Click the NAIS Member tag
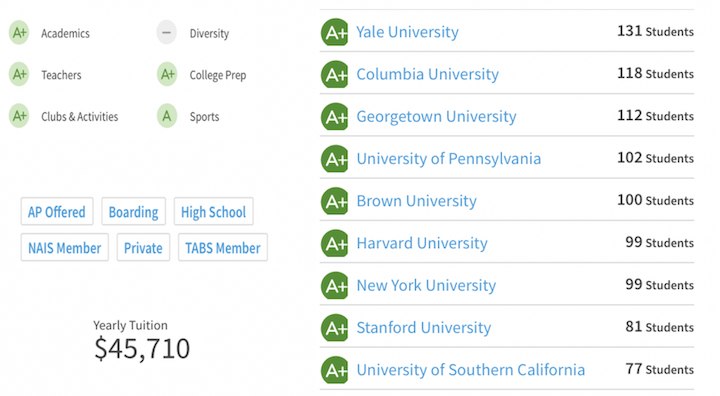The height and width of the screenshot is (396, 720). 65,248
